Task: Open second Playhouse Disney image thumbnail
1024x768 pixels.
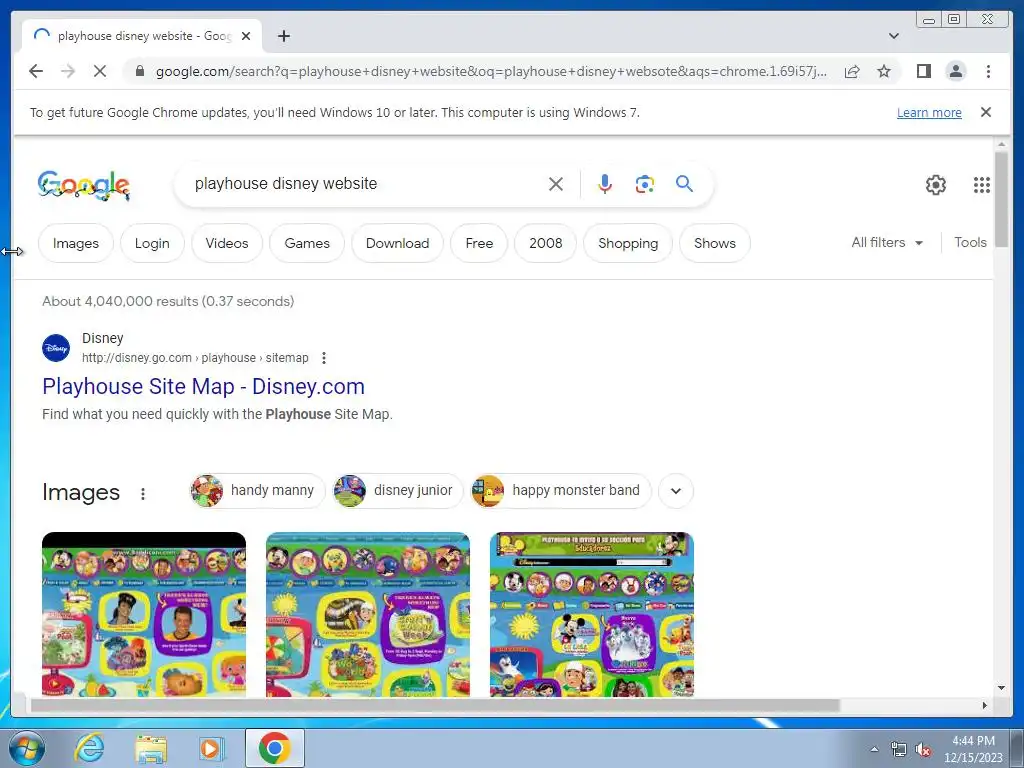Action: [x=368, y=615]
